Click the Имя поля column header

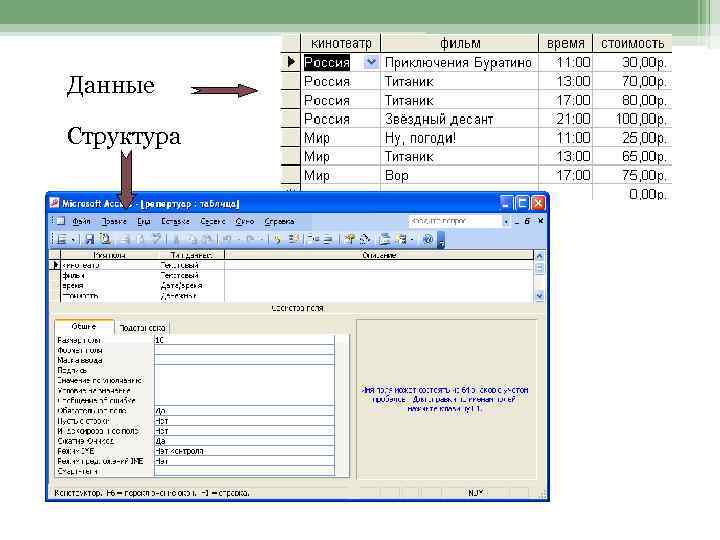point(109,255)
